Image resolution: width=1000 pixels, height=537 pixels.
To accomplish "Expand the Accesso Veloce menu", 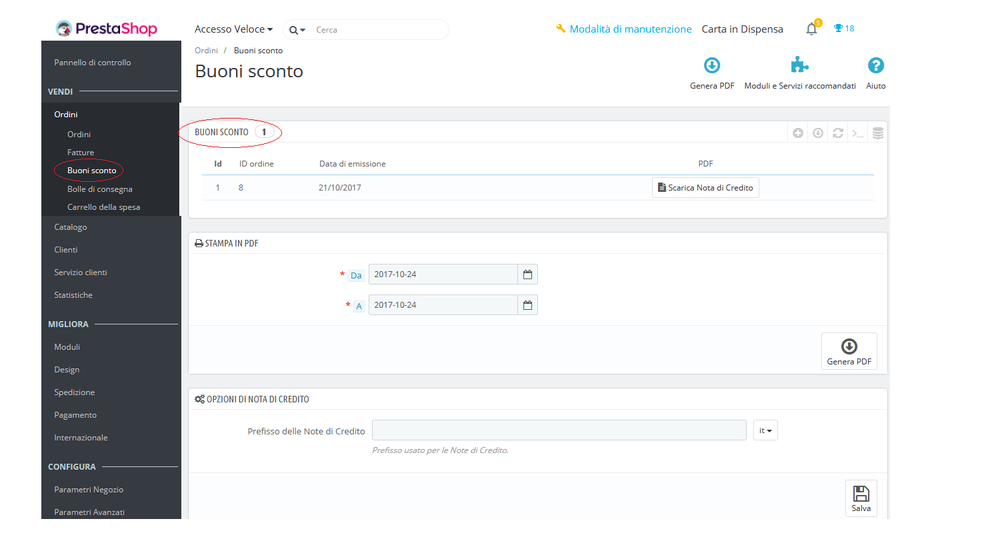I will [233, 29].
